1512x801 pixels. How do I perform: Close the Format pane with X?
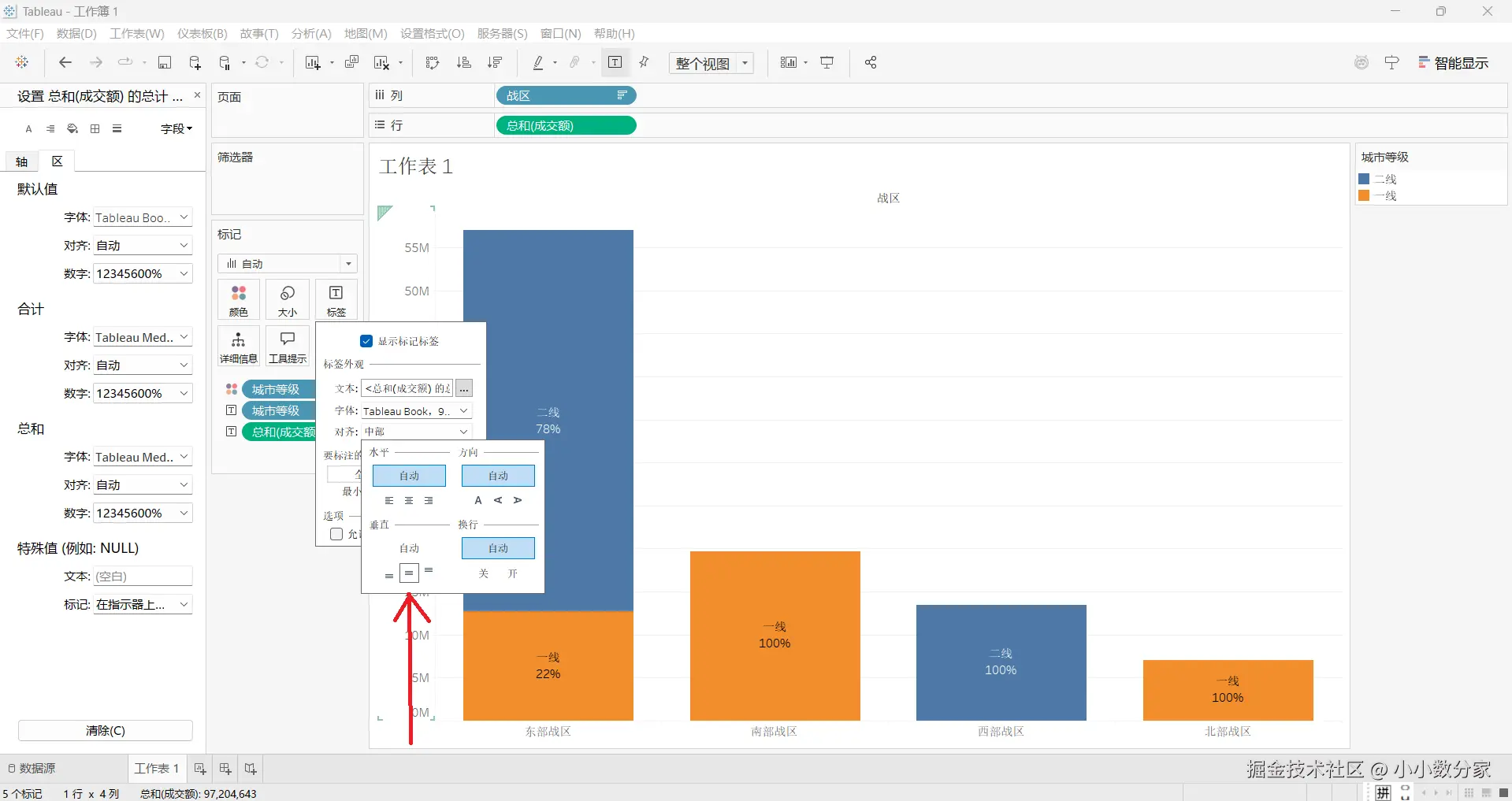pyautogui.click(x=198, y=95)
